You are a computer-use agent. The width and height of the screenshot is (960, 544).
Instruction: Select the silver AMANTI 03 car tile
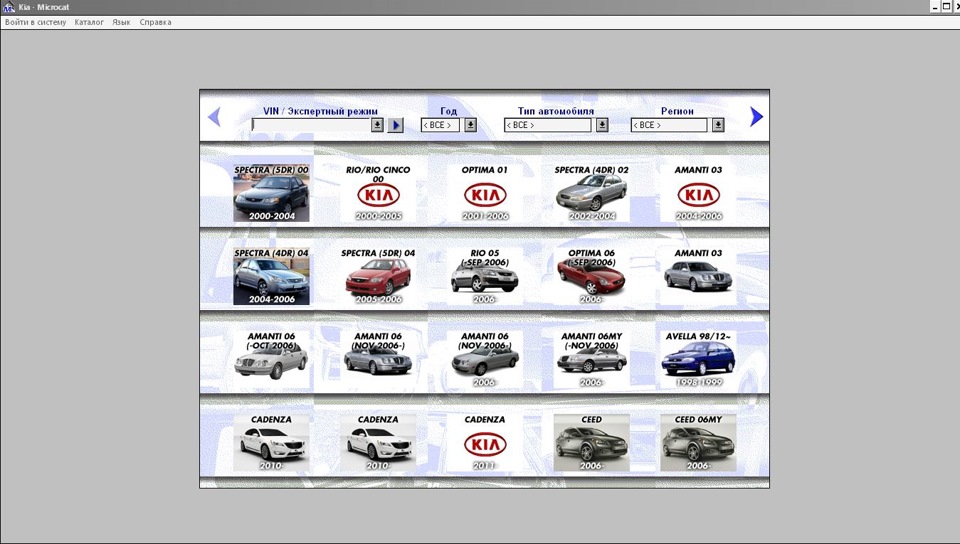point(699,276)
